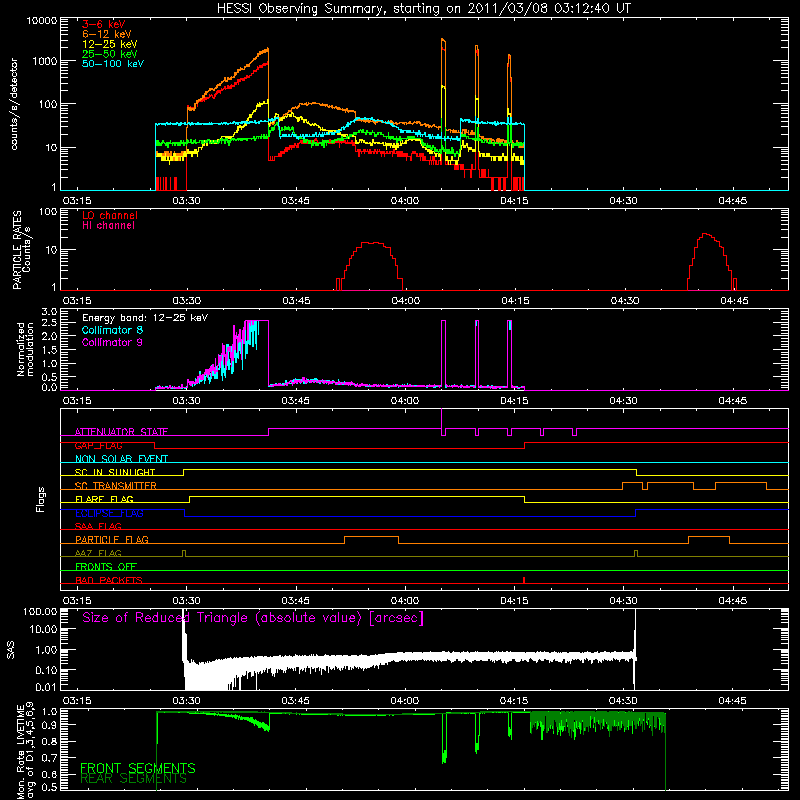Click the FRONTS_OFF flag label

coord(106,566)
